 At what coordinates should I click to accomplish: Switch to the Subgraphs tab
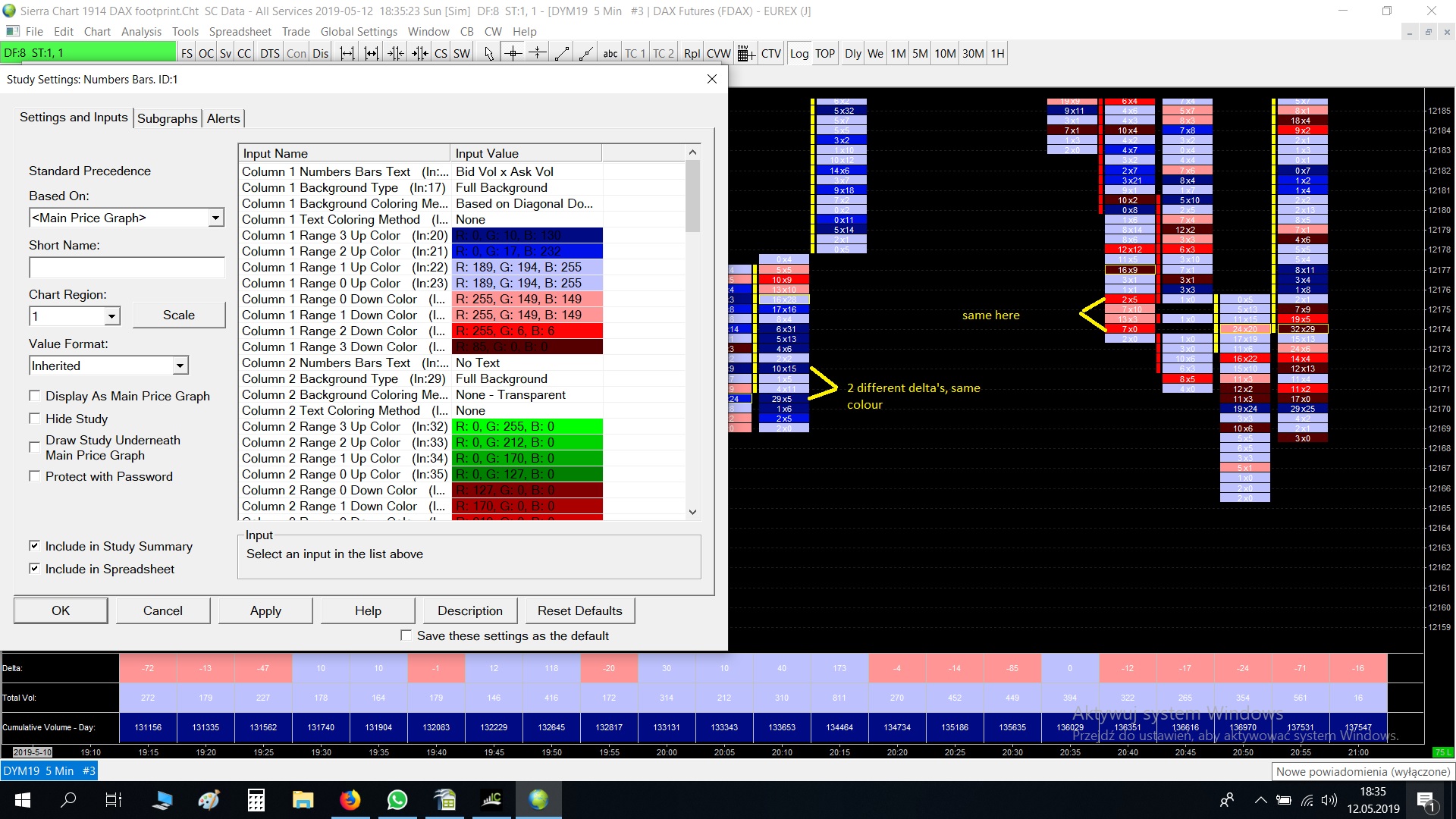click(x=168, y=118)
